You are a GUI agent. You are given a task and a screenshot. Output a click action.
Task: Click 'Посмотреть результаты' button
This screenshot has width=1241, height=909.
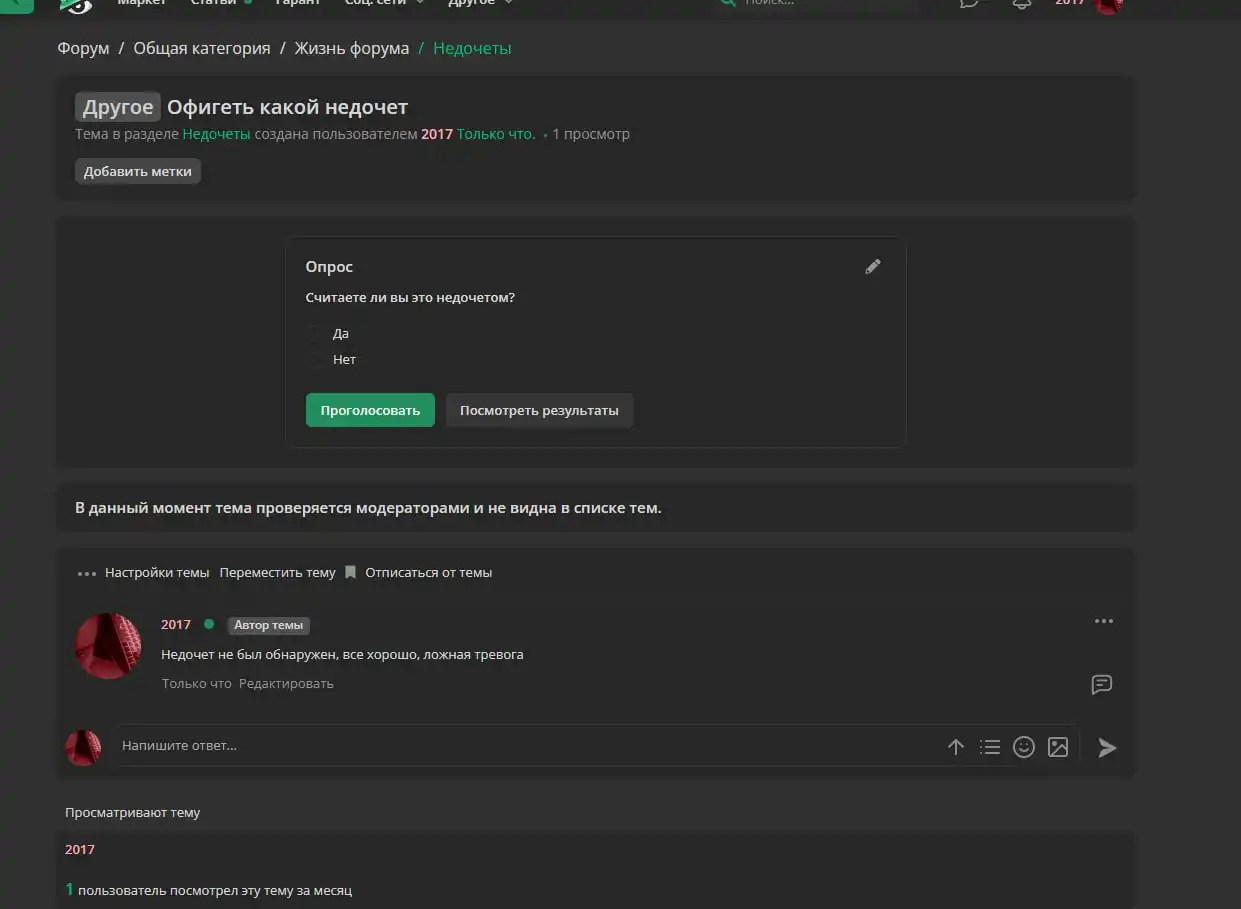[539, 410]
